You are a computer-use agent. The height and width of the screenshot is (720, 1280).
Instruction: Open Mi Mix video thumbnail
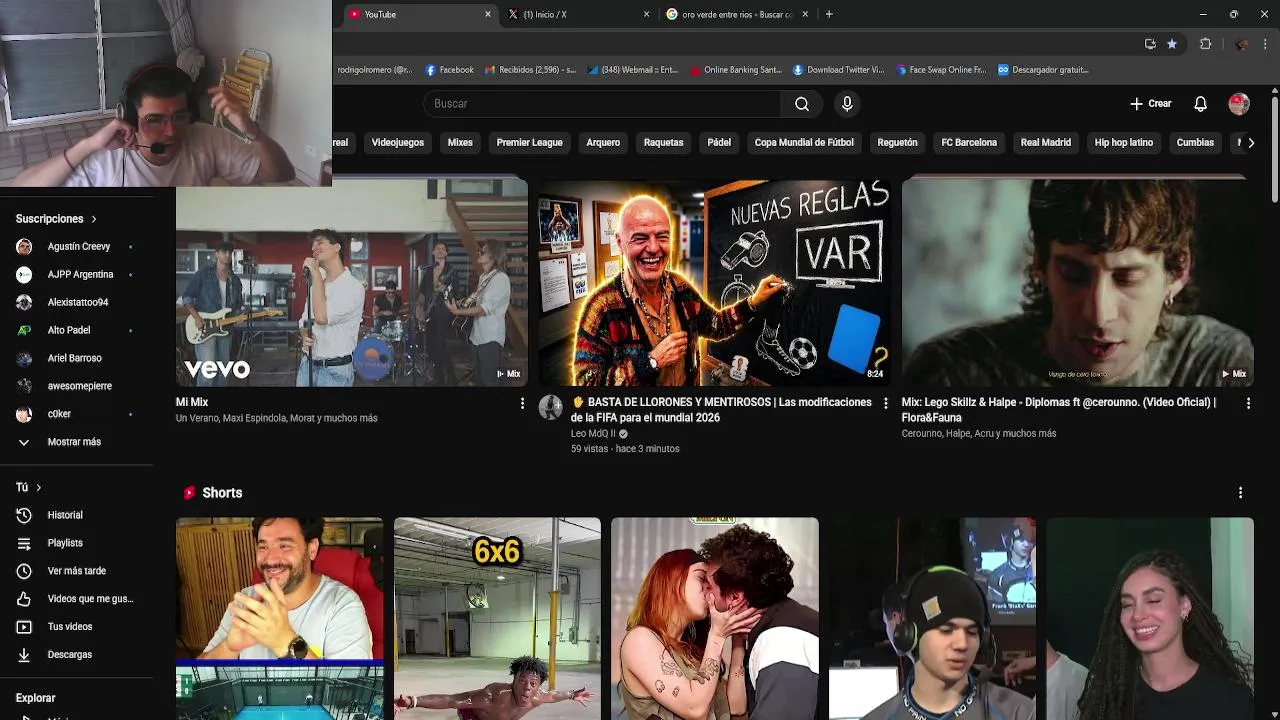click(x=352, y=284)
